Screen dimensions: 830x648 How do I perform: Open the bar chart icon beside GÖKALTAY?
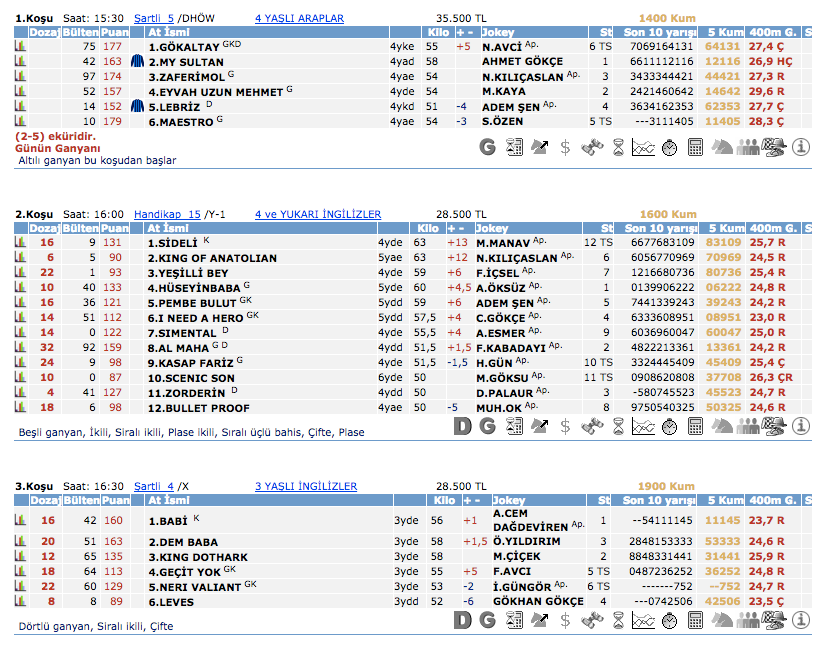click(20, 47)
